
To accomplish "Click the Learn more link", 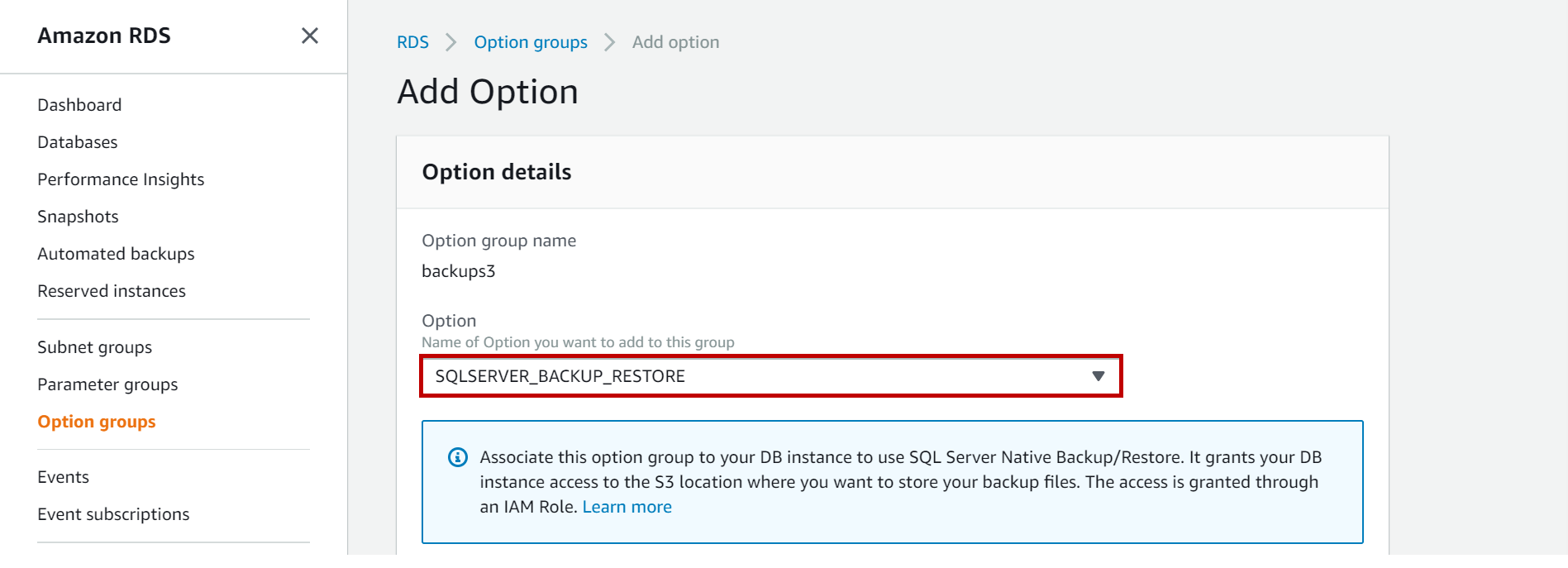I will (x=627, y=507).
